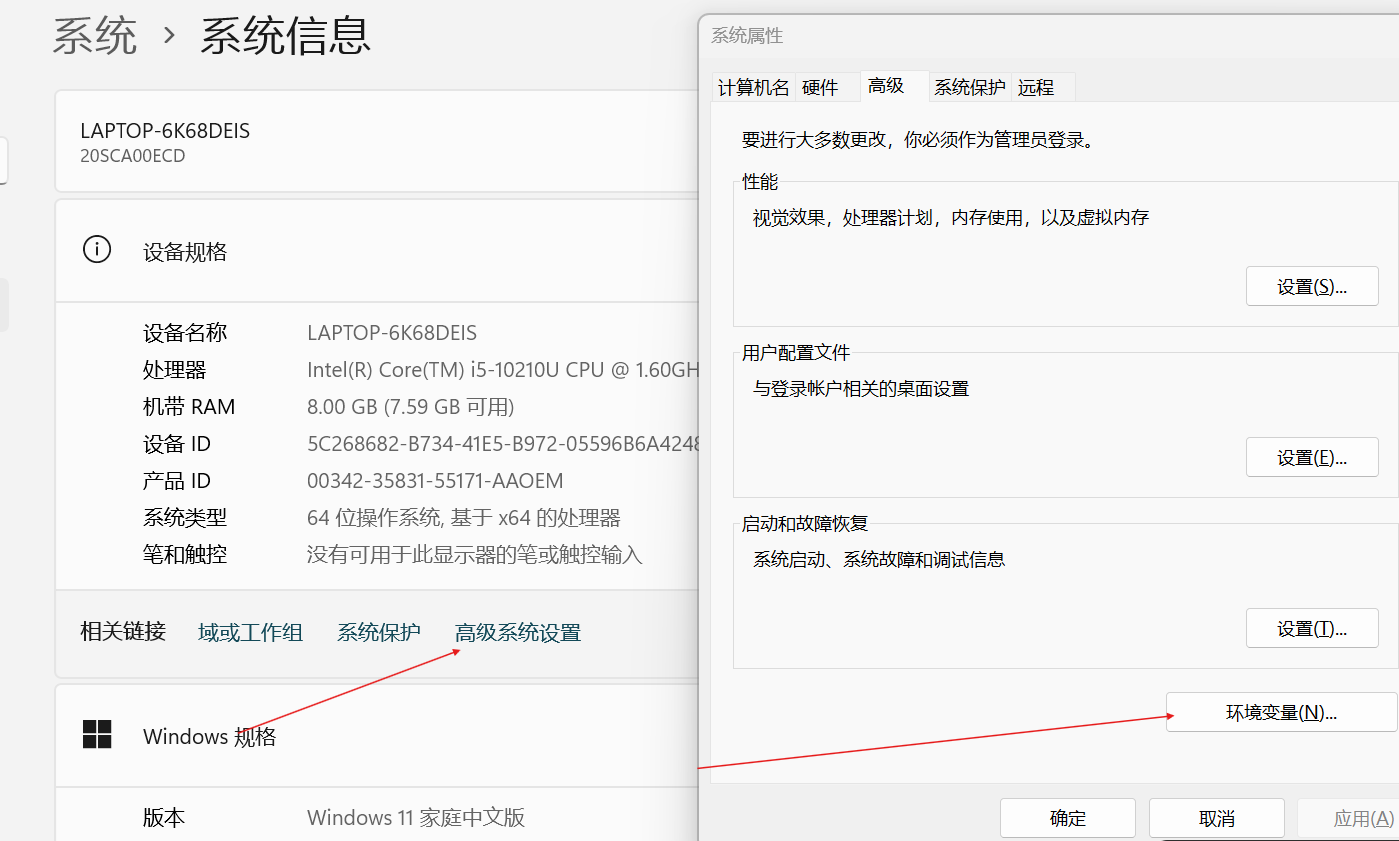The image size is (1399, 841).
Task: Open the 系统保护 tab in dialog
Action: pos(969,88)
